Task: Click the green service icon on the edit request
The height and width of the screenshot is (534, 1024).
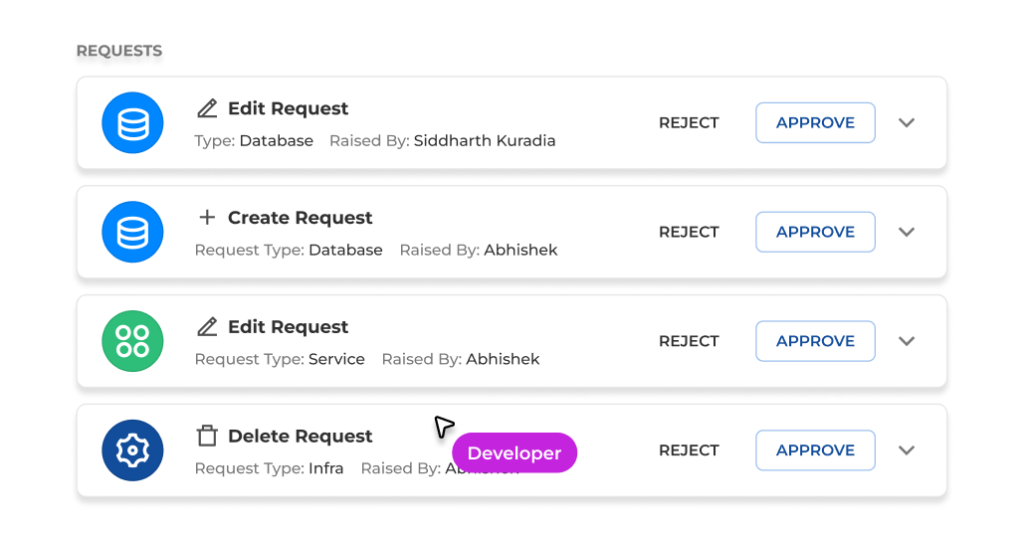Action: click(132, 341)
